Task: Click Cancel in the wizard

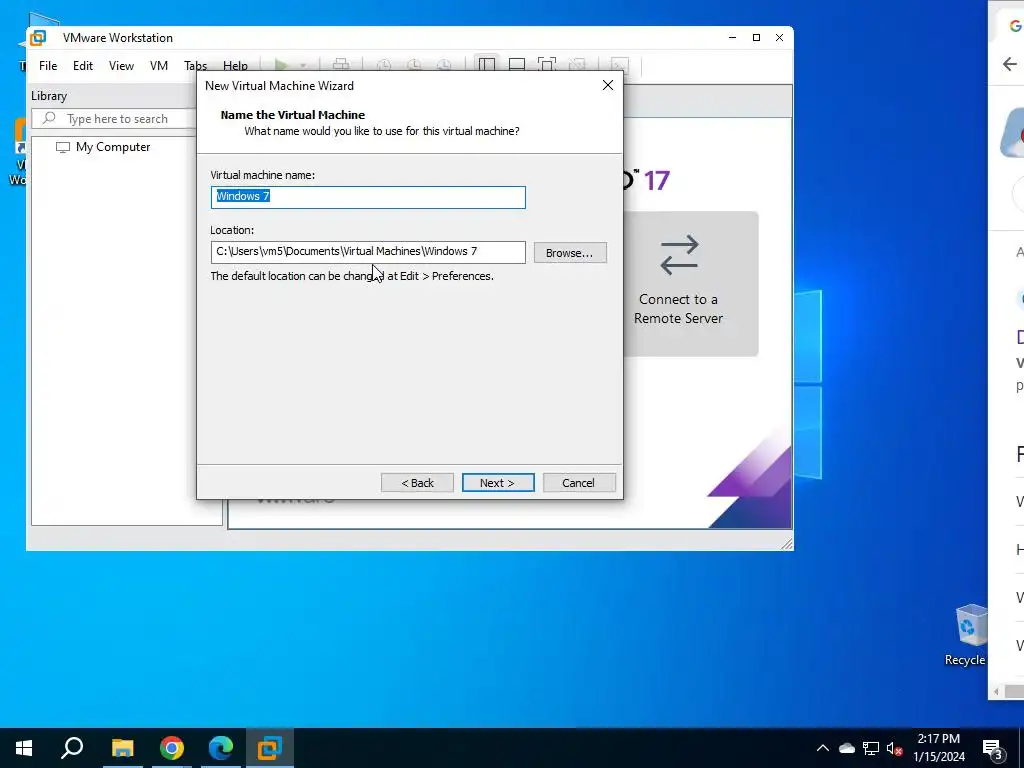Action: [579, 483]
